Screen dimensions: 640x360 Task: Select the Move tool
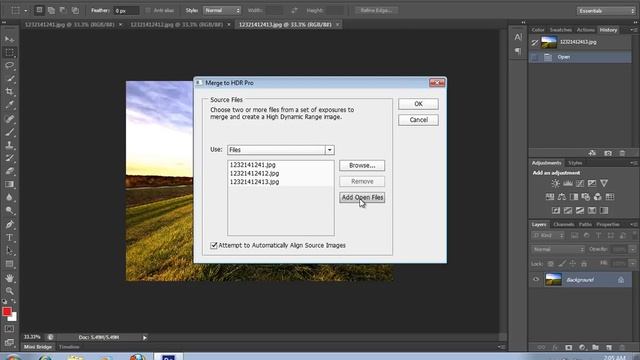[9, 39]
